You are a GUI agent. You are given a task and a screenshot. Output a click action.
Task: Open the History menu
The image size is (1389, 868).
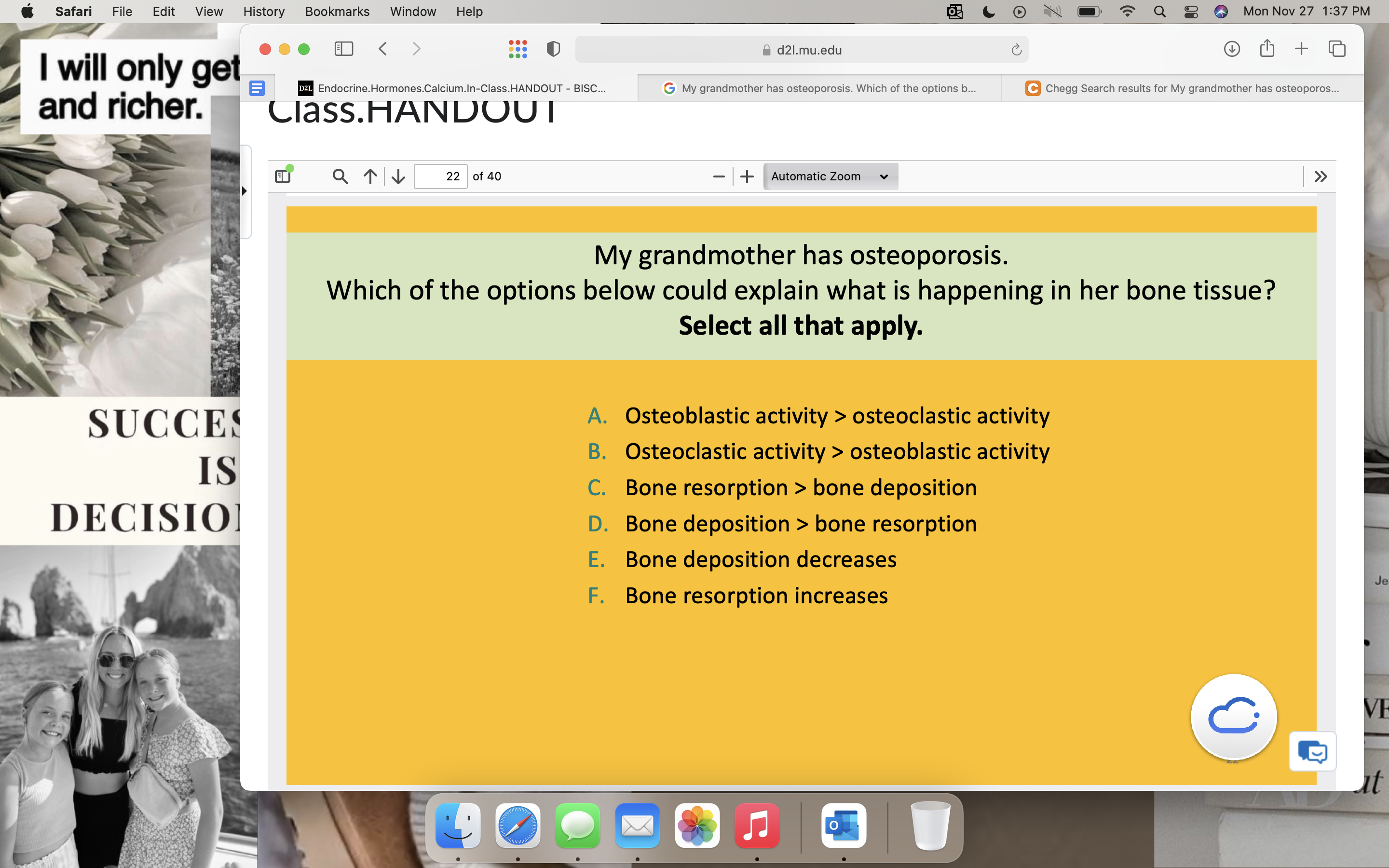[263, 12]
